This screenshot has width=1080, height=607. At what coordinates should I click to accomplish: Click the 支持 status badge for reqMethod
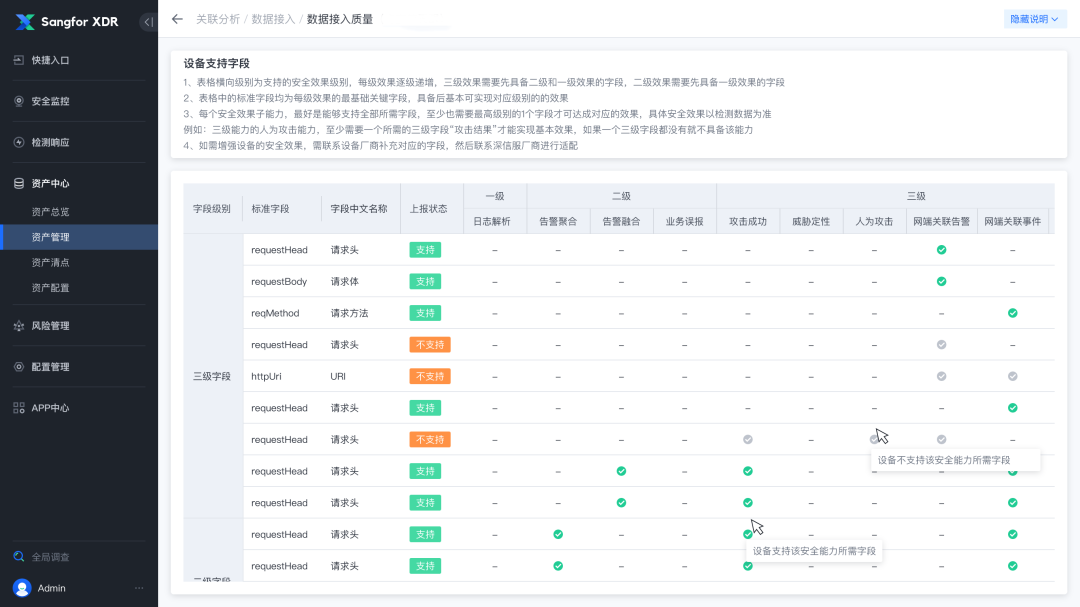[x=424, y=312]
